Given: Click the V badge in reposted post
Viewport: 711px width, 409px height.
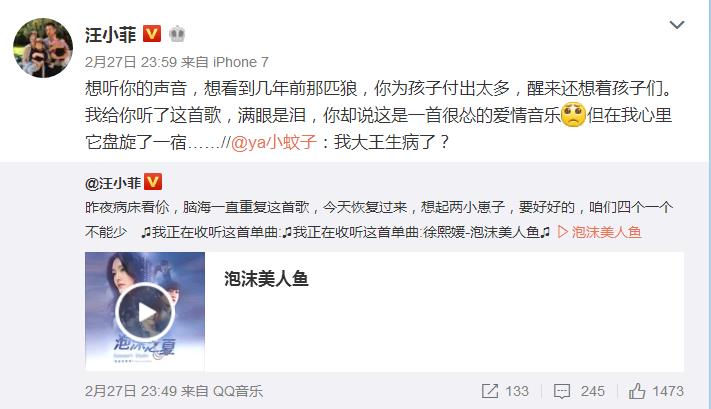Looking at the screenshot, I should (x=152, y=182).
